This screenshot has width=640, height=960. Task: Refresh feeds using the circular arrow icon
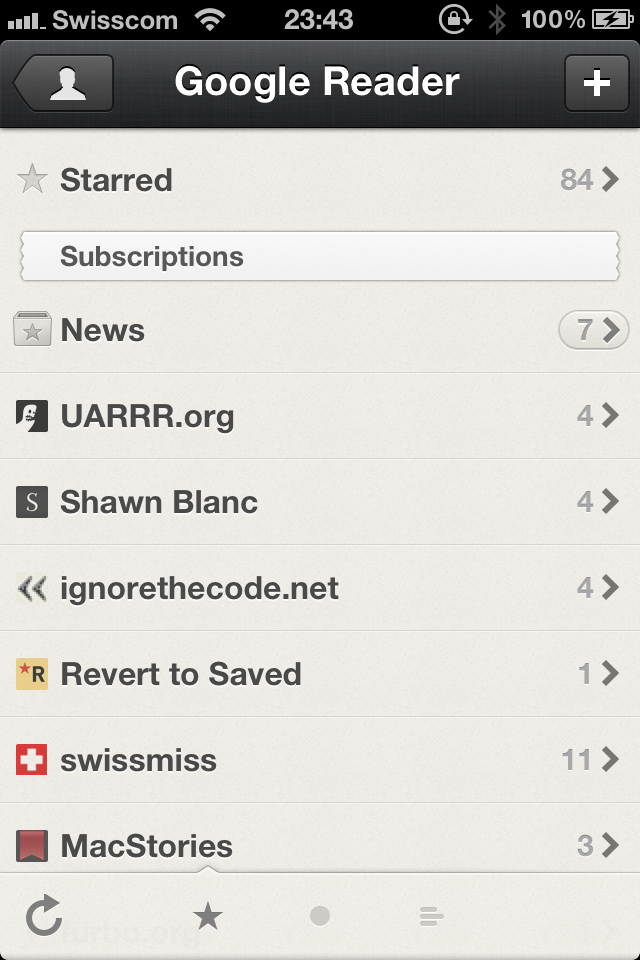coord(44,916)
